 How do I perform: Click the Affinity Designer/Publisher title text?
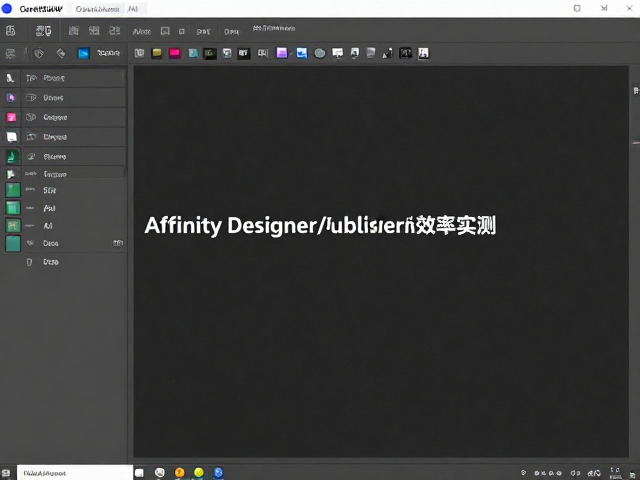pos(320,226)
